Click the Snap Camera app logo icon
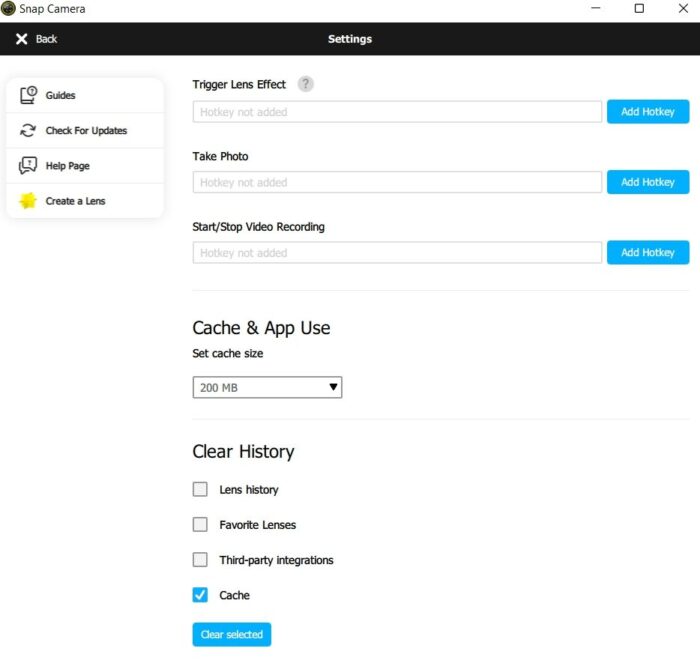 (8, 9)
